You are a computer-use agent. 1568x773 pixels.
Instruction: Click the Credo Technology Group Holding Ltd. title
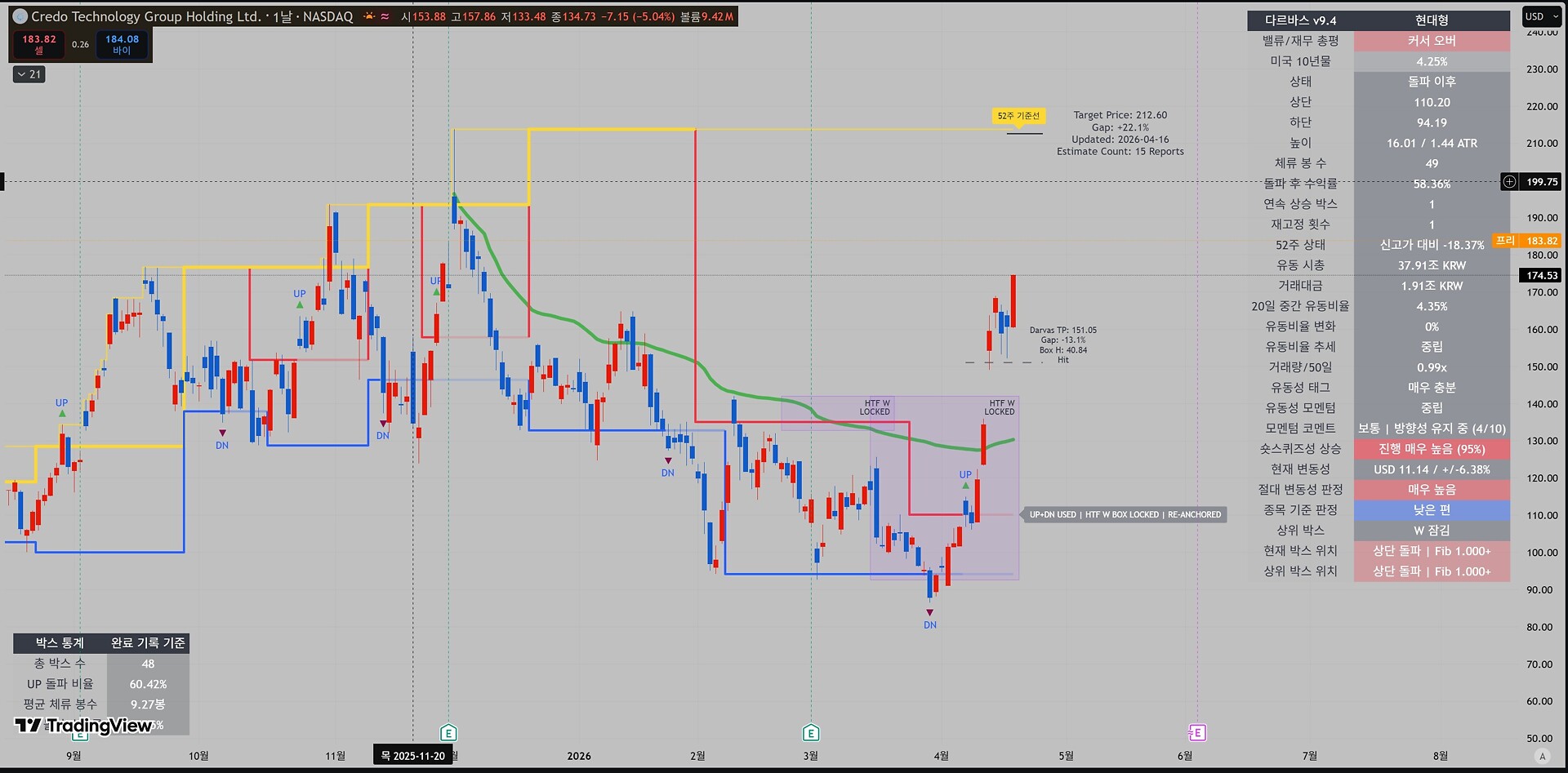click(x=146, y=16)
